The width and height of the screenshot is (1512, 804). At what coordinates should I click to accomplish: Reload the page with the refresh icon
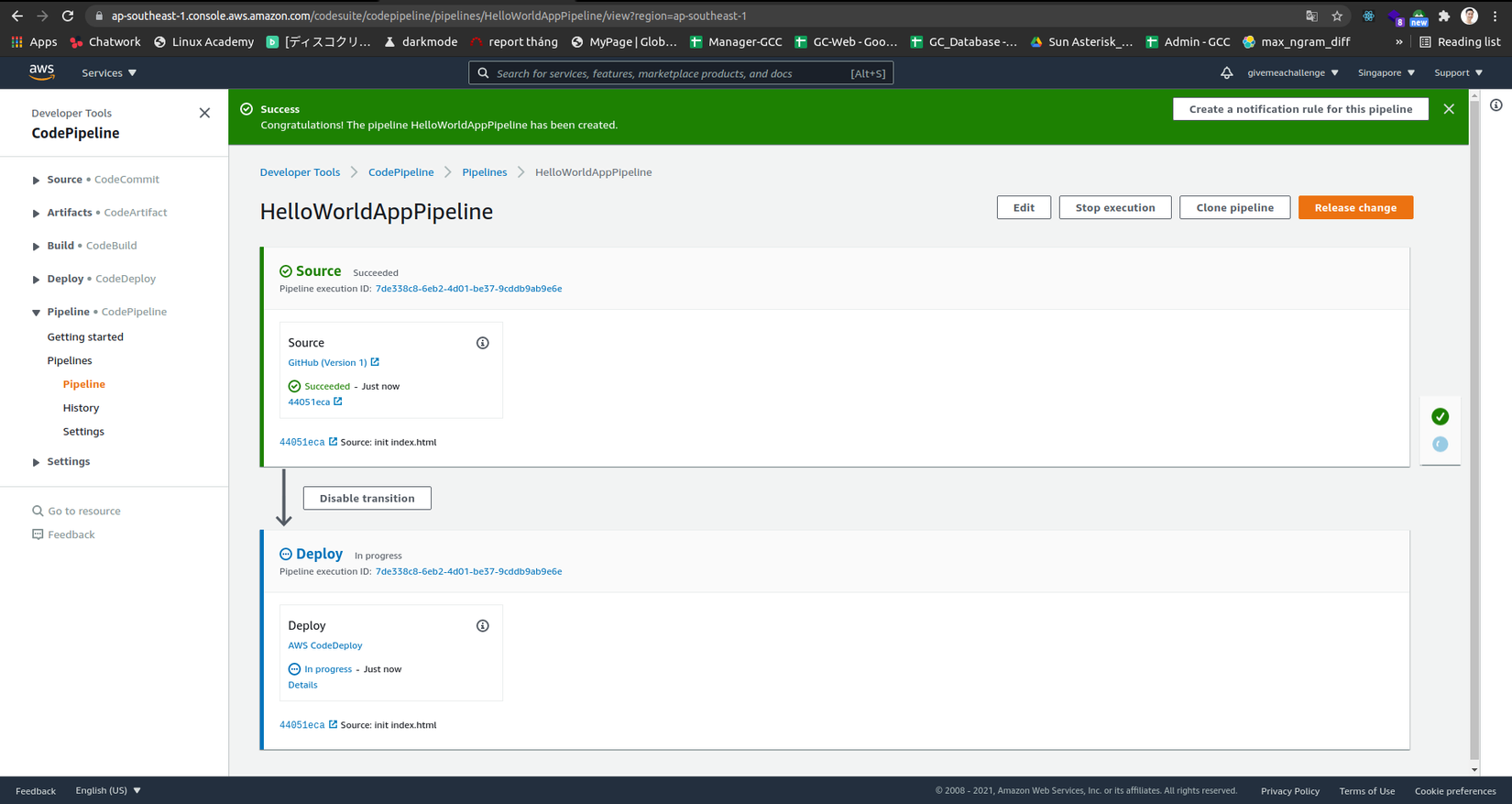coord(68,16)
